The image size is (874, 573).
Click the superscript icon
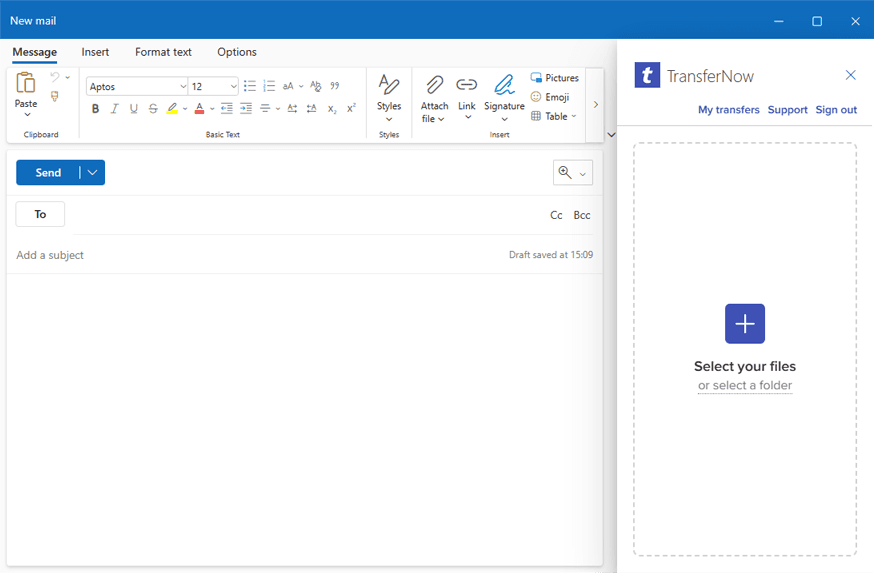(x=351, y=109)
